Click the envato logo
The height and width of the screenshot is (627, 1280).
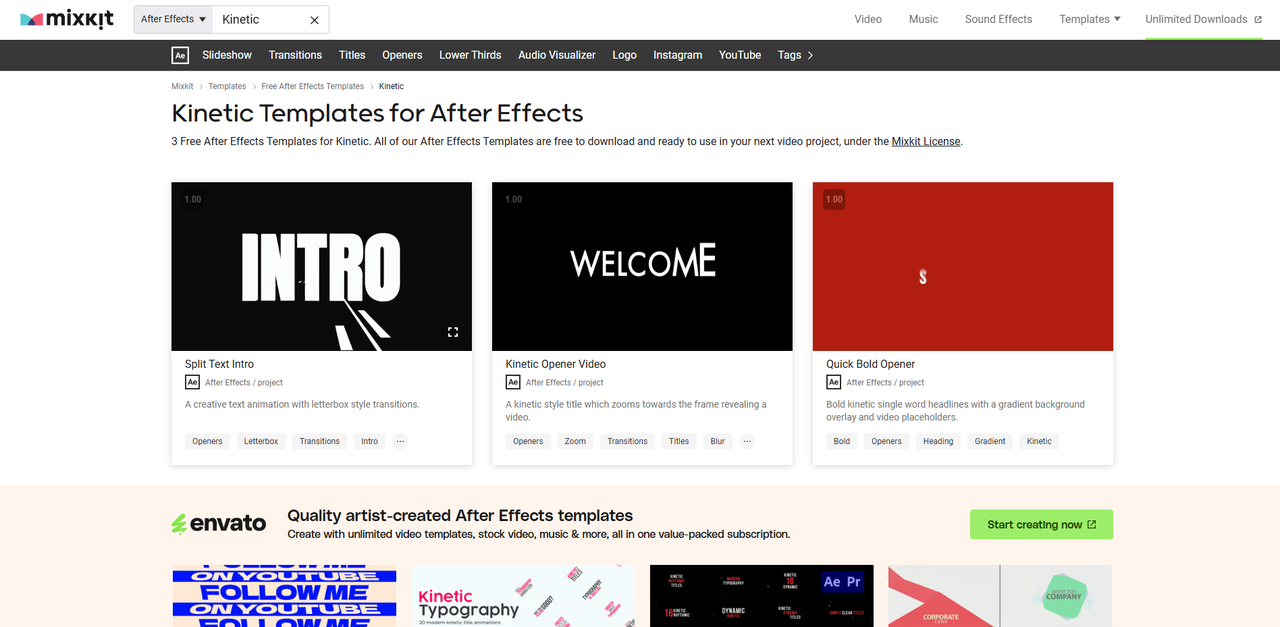click(219, 524)
